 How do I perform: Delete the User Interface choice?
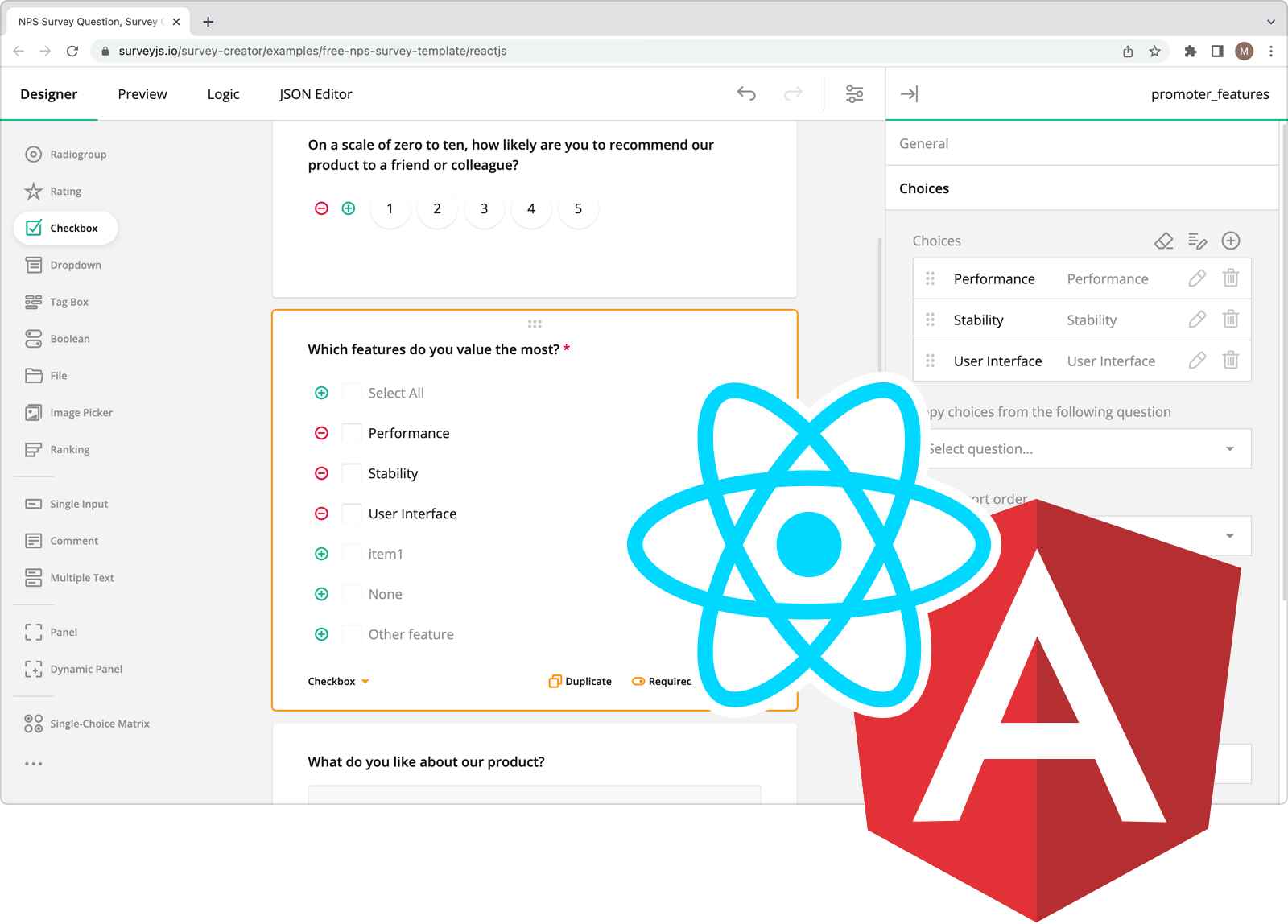1231,361
